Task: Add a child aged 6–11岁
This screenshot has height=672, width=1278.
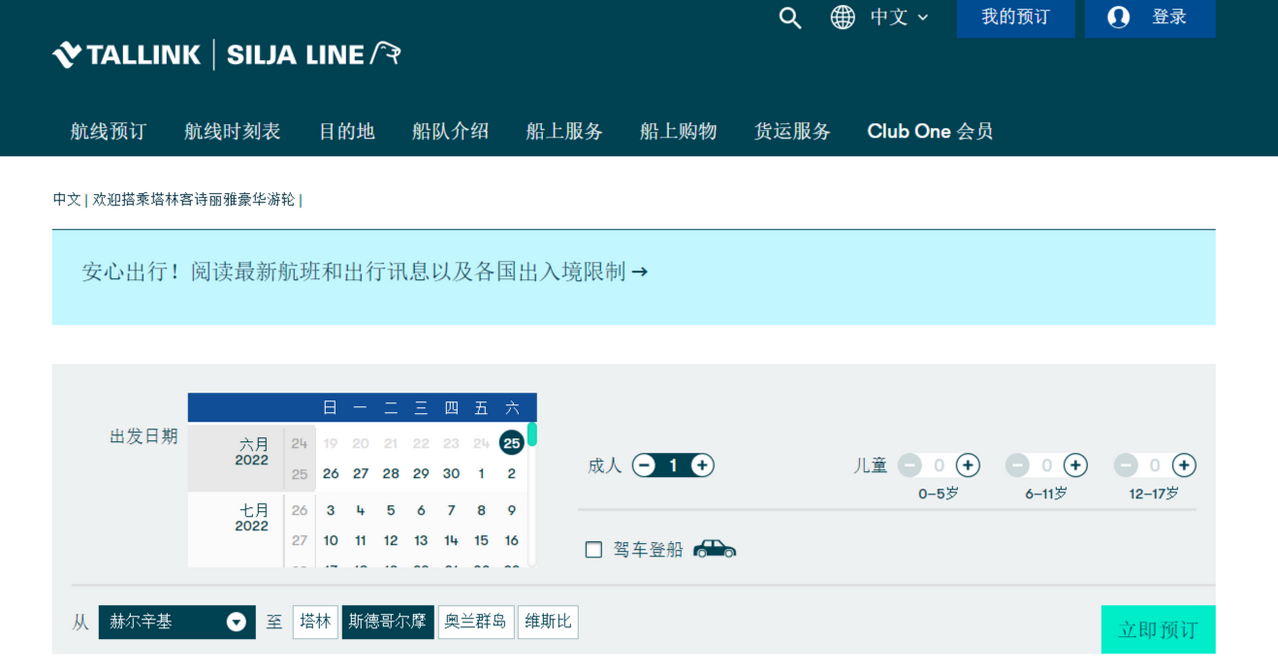Action: (1075, 465)
